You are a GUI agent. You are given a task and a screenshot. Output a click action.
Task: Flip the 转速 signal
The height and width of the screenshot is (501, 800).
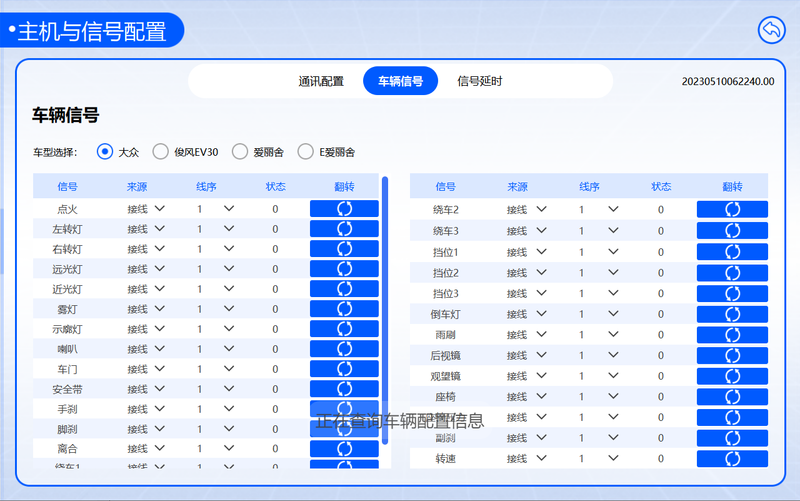pyautogui.click(x=732, y=459)
